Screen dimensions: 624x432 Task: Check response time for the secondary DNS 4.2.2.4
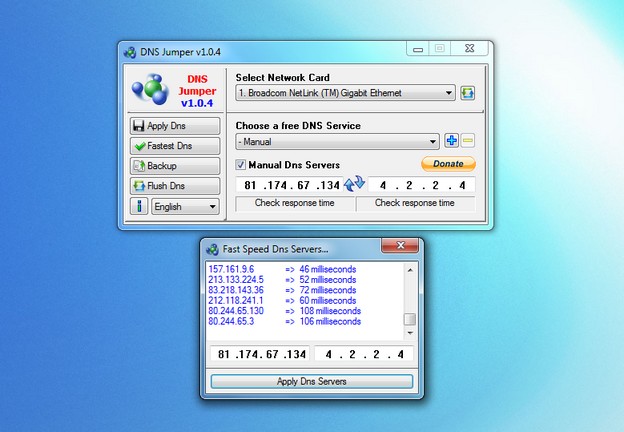click(415, 203)
